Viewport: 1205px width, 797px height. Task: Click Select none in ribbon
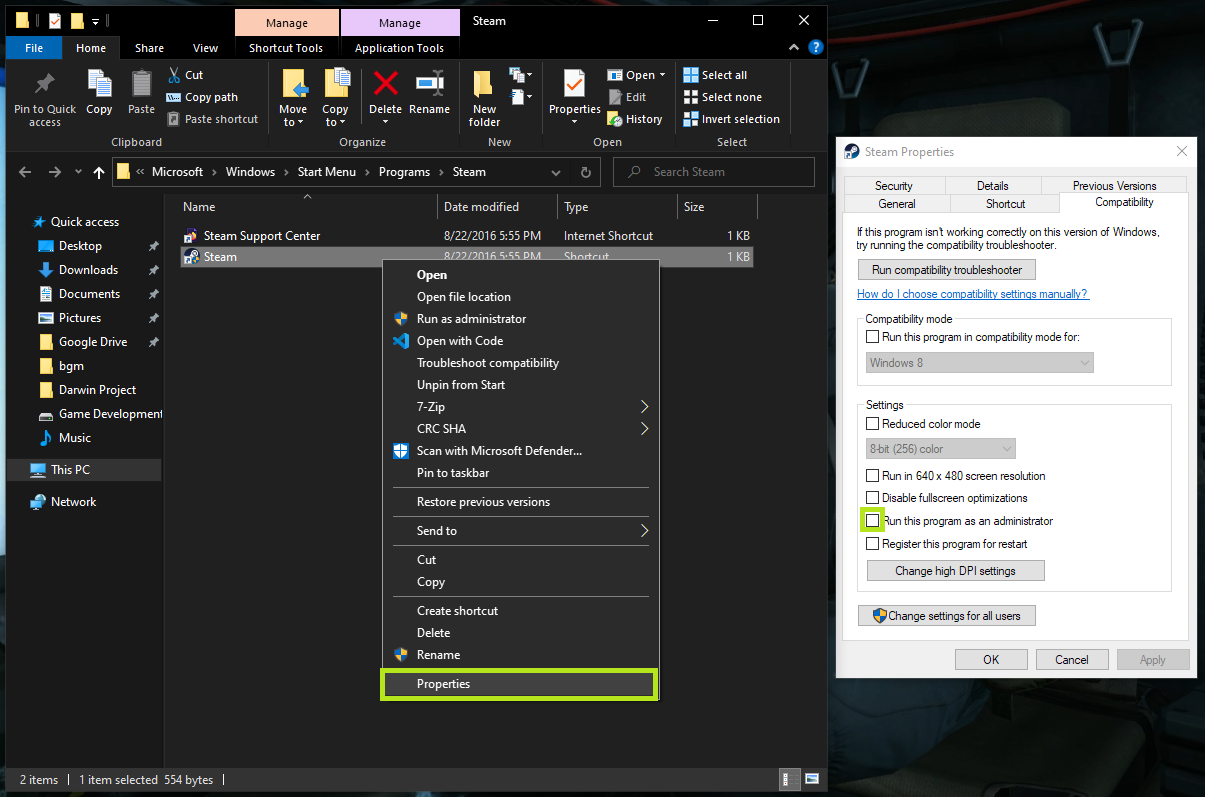pyautogui.click(x=722, y=97)
